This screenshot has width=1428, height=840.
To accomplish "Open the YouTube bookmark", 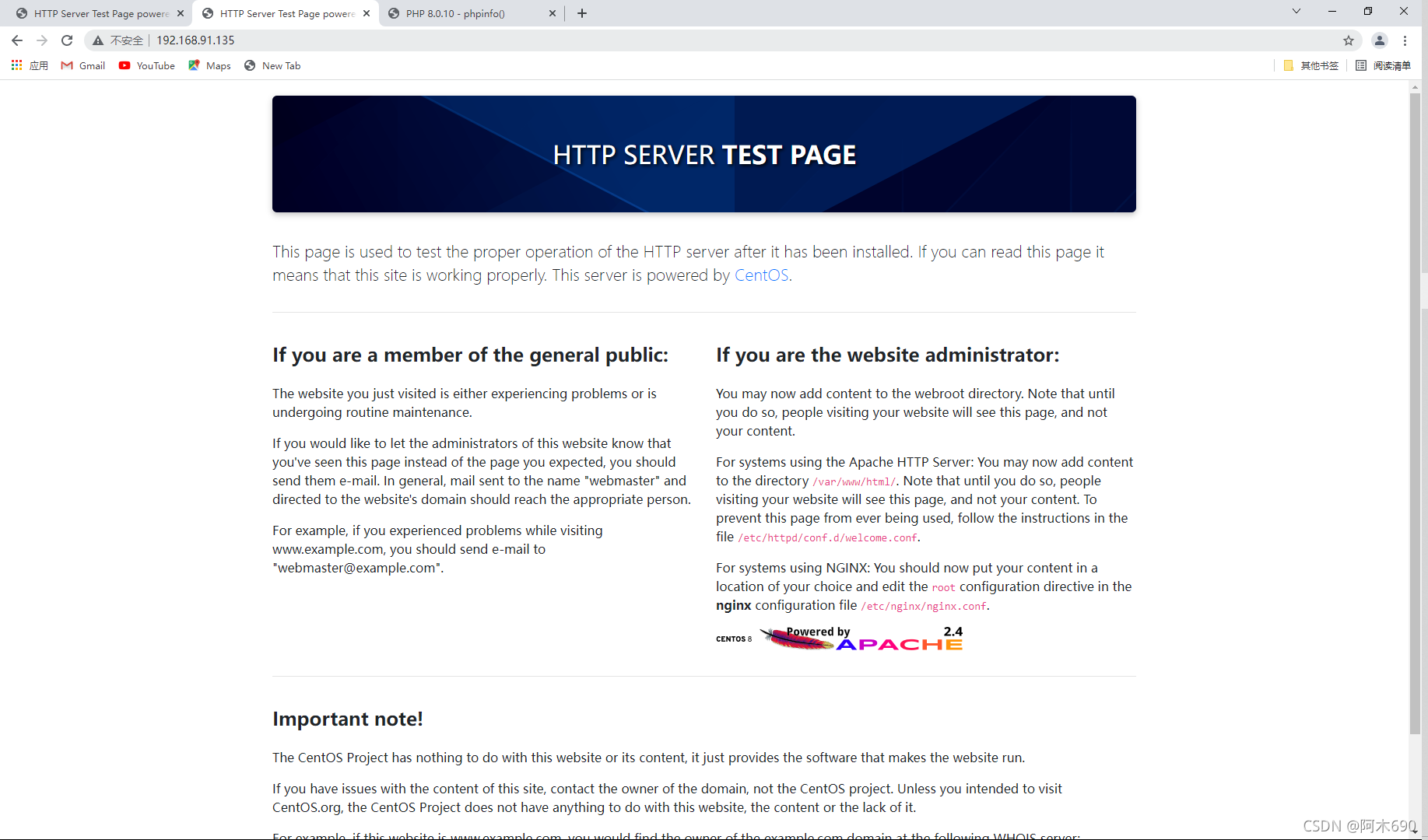I will 147,65.
